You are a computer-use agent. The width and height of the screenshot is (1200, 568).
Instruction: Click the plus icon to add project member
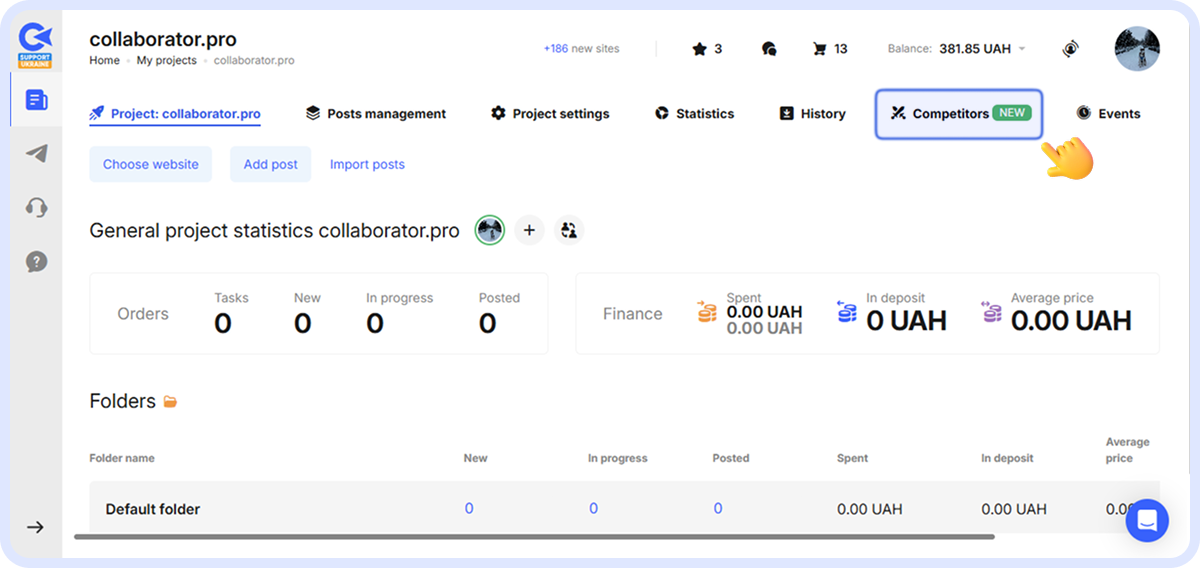click(x=529, y=231)
